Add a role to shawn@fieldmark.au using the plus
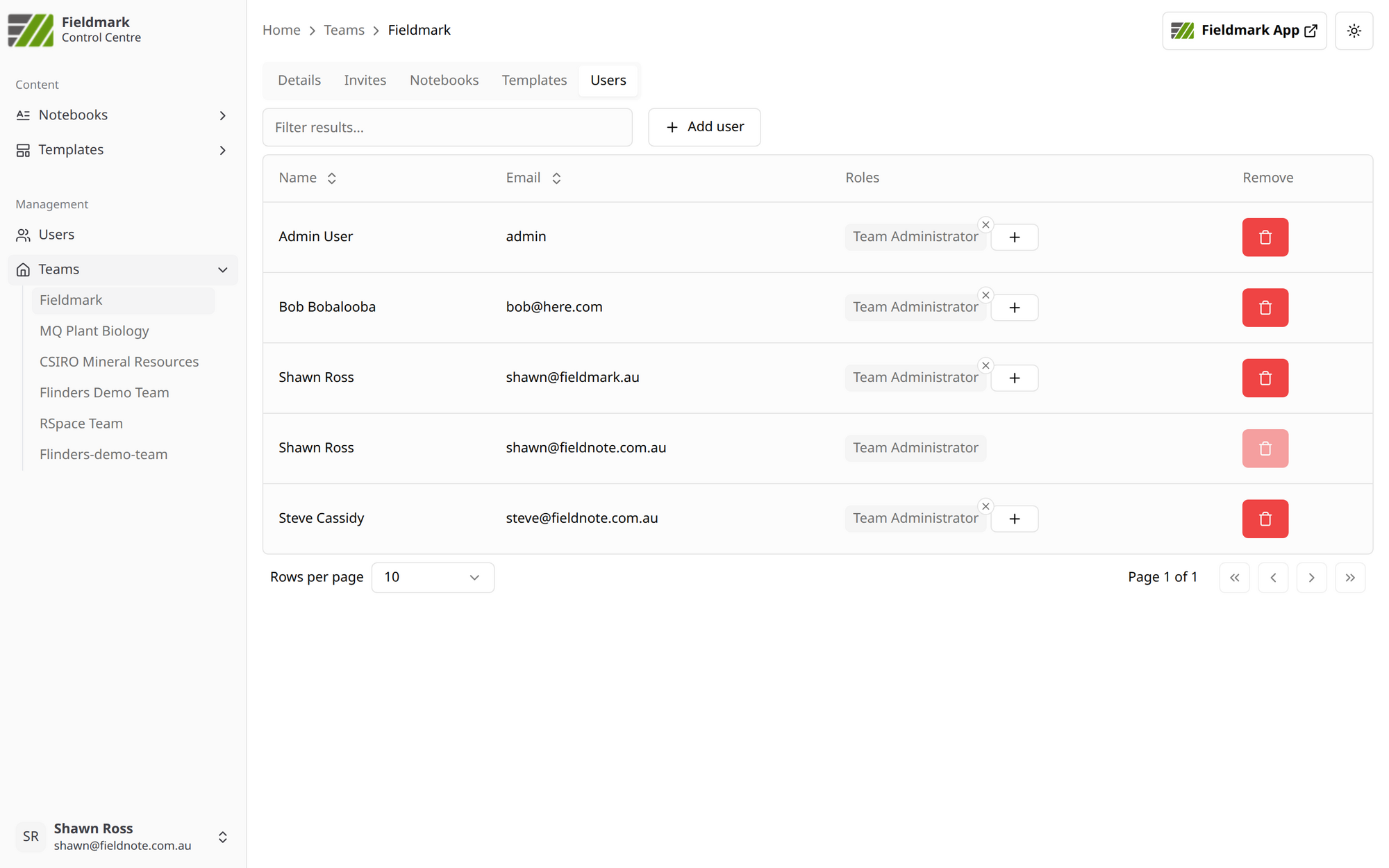This screenshot has height=868, width=1389. (x=1014, y=378)
